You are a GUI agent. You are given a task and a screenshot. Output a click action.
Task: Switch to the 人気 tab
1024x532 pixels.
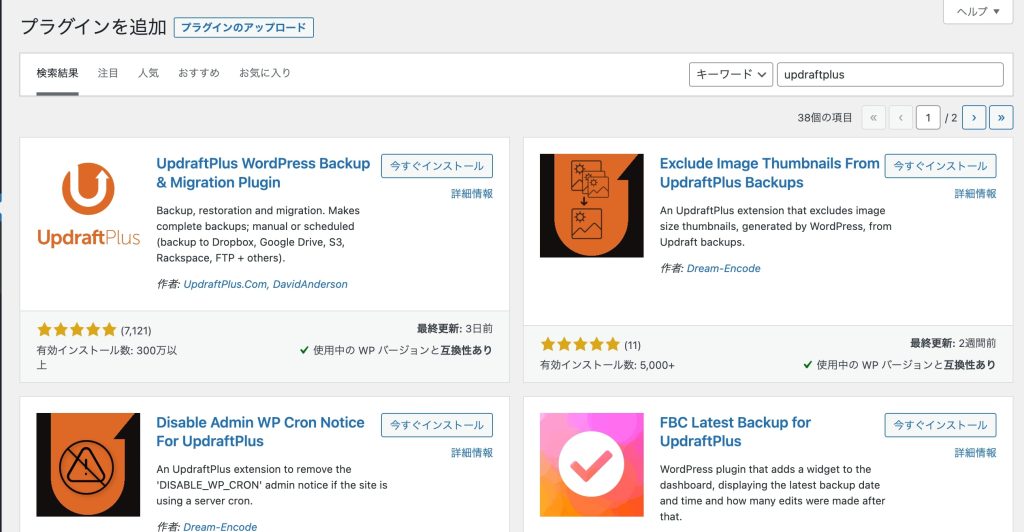click(148, 73)
